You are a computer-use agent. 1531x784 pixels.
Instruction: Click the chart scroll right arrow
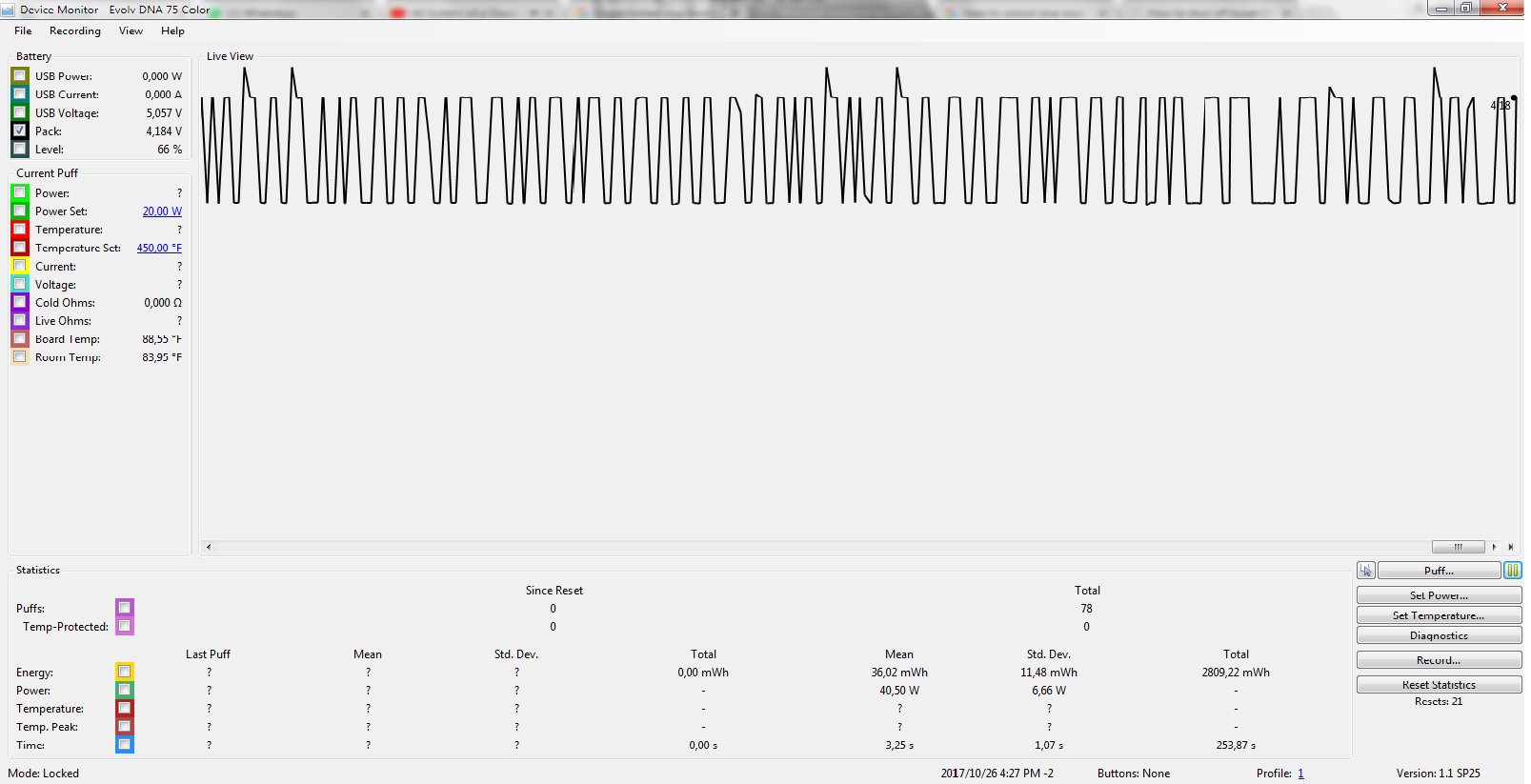pos(1494,547)
